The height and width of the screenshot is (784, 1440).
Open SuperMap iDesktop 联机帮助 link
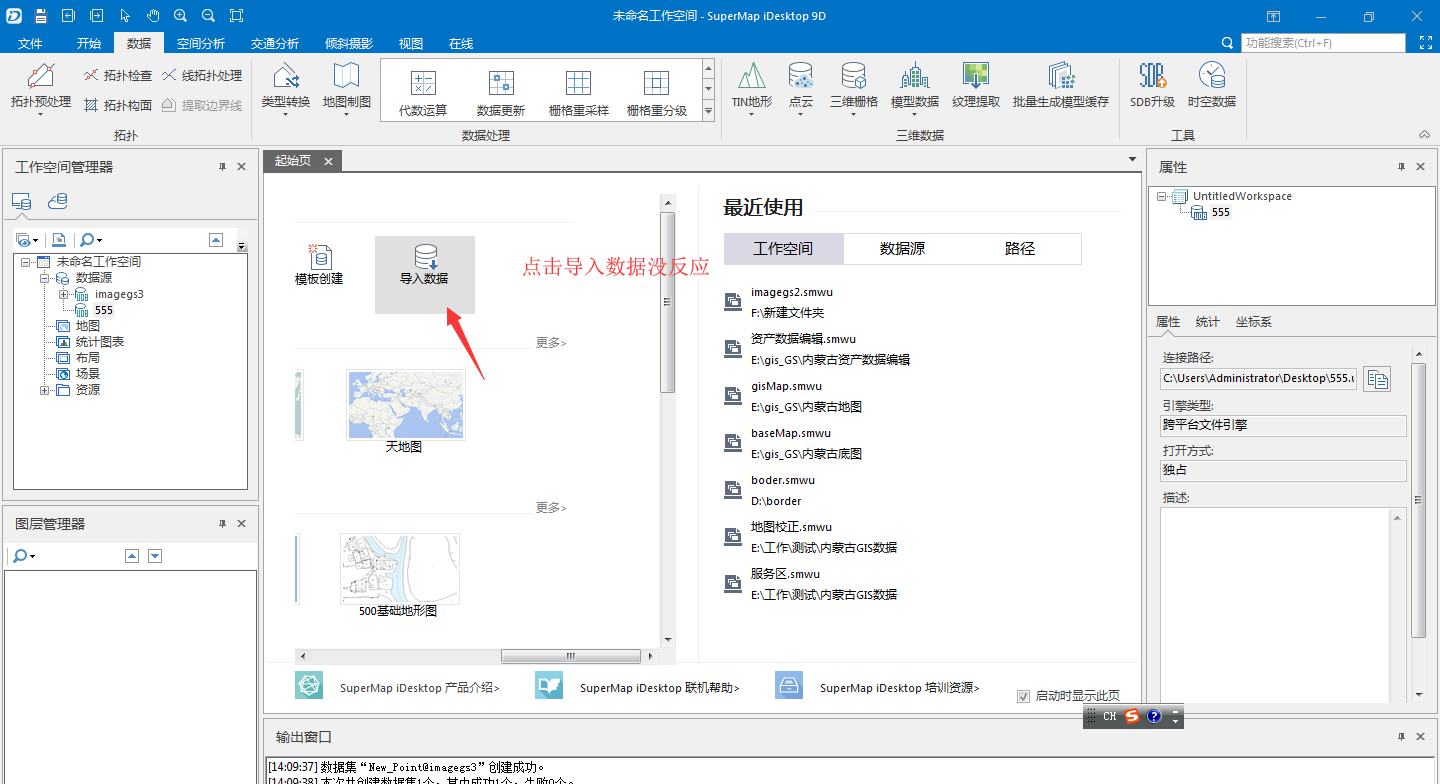tap(659, 688)
